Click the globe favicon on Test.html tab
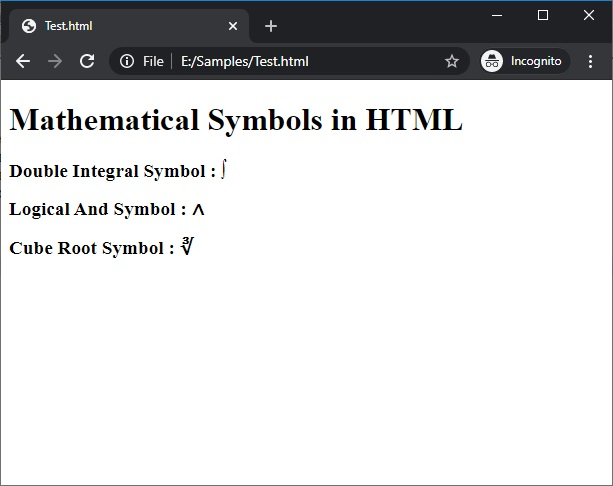The image size is (613, 486). tap(28, 26)
